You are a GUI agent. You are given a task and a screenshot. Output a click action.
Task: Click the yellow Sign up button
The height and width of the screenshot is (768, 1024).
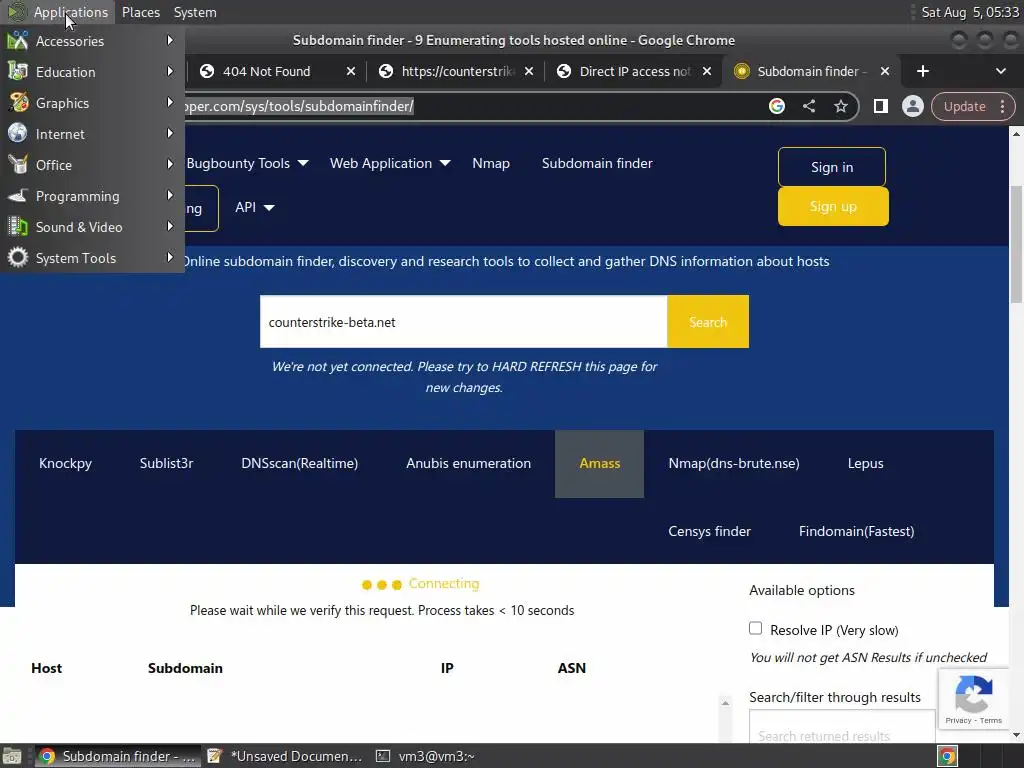pos(833,206)
